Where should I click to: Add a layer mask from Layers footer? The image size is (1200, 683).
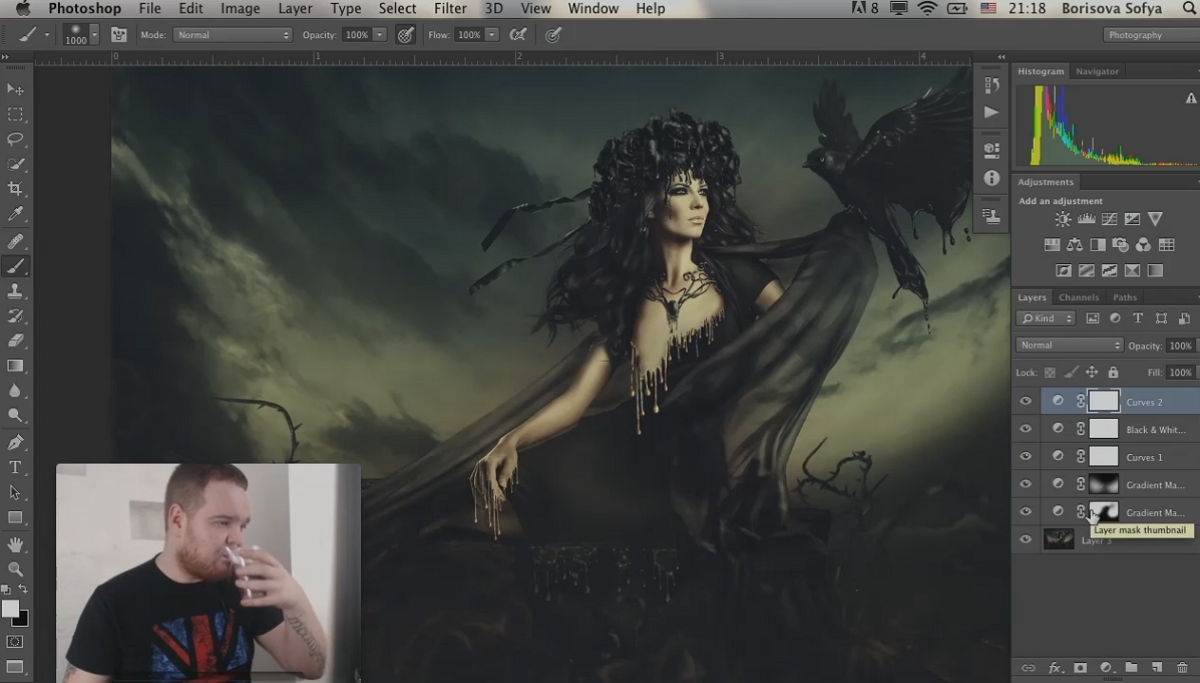(x=1080, y=668)
